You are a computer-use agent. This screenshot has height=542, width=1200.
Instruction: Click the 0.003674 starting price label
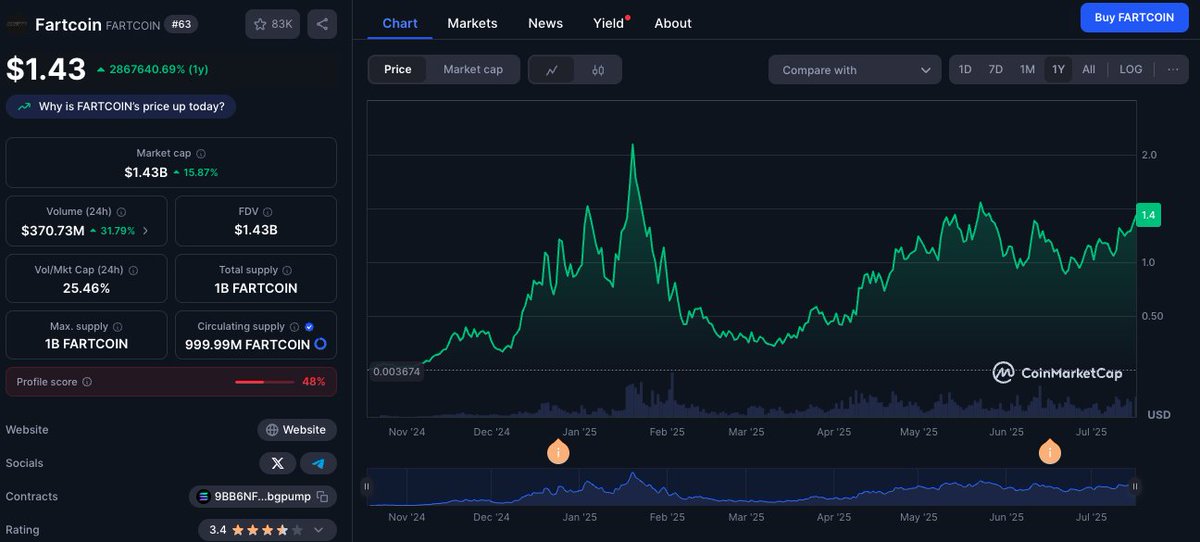click(396, 371)
